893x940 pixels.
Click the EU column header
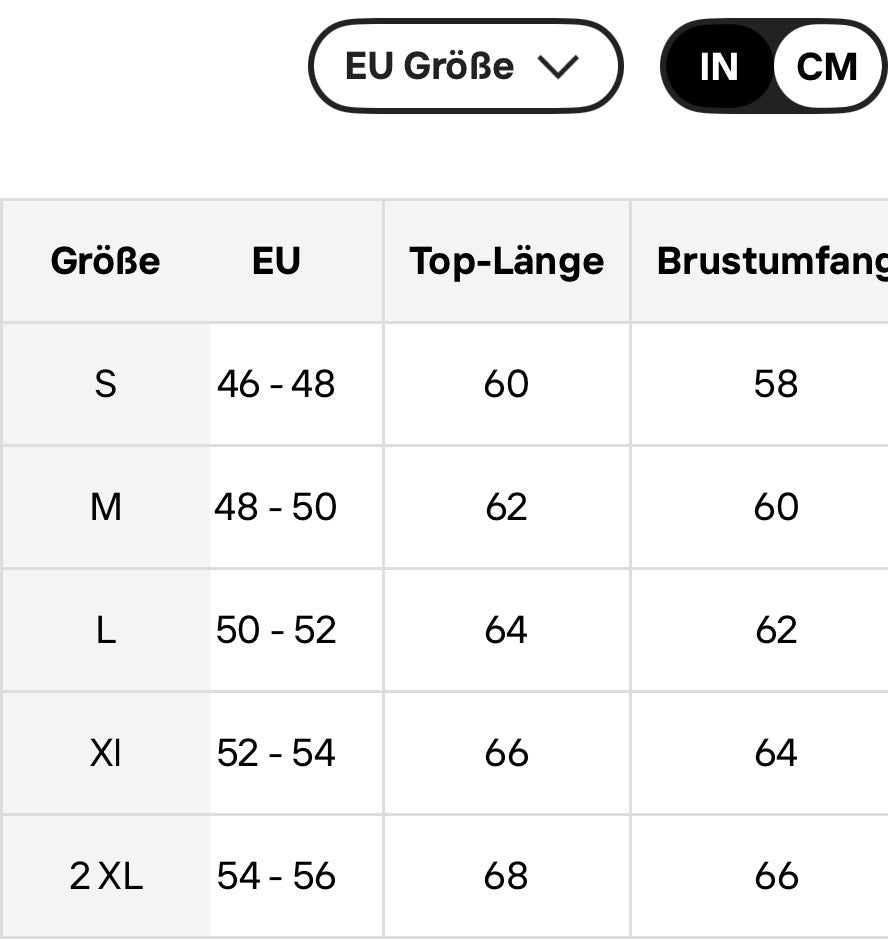tap(276, 261)
